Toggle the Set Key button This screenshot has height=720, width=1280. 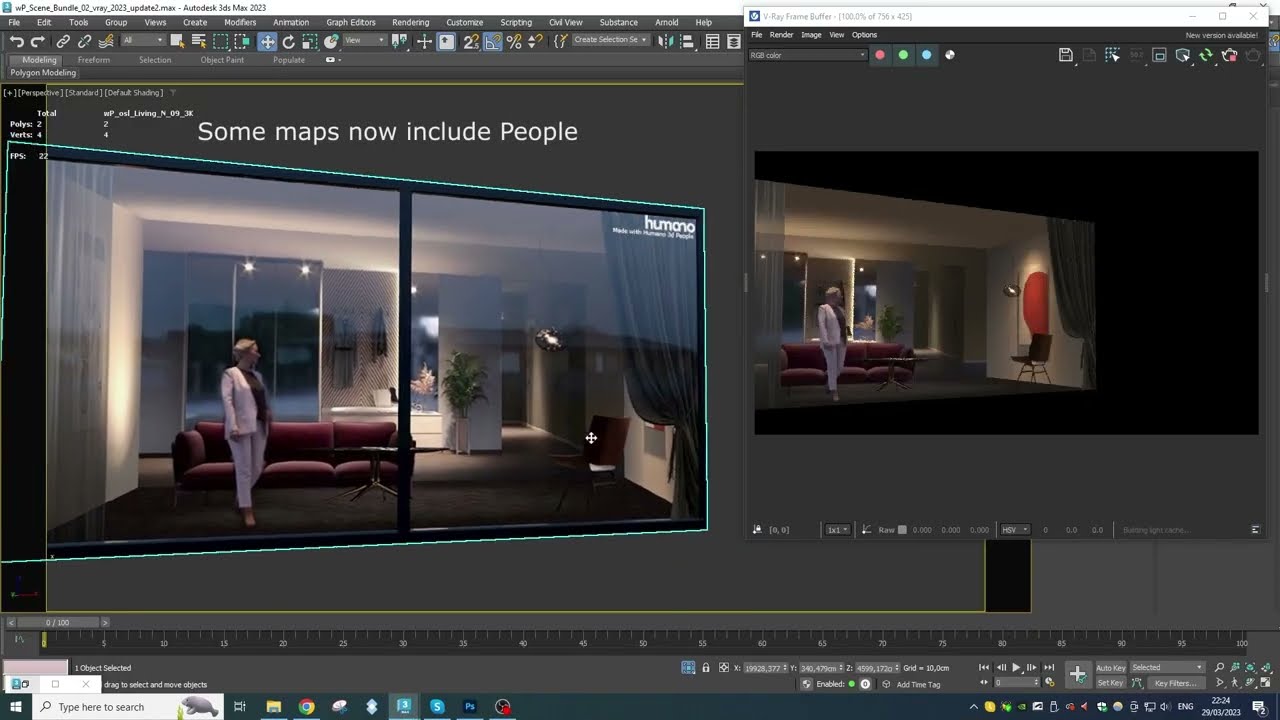(1111, 683)
